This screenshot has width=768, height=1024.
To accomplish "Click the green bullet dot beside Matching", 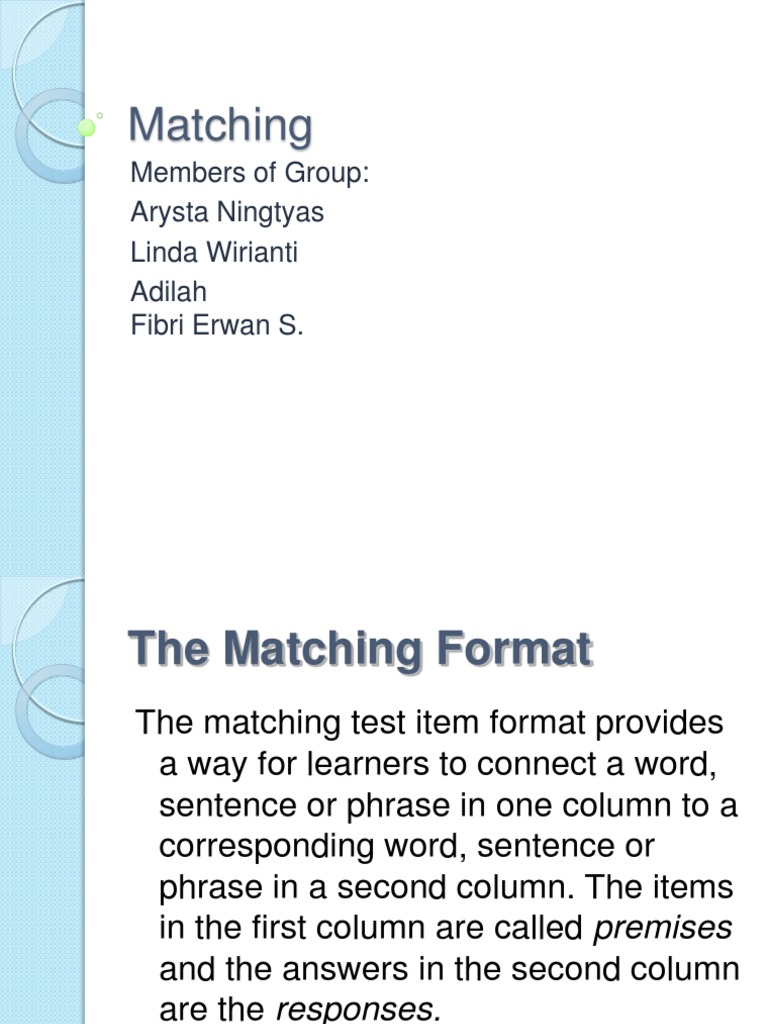I will [87, 127].
